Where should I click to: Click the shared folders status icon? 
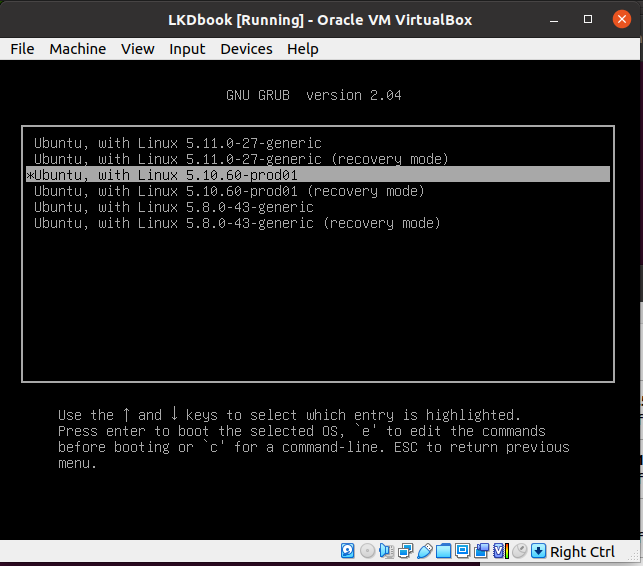[443, 551]
